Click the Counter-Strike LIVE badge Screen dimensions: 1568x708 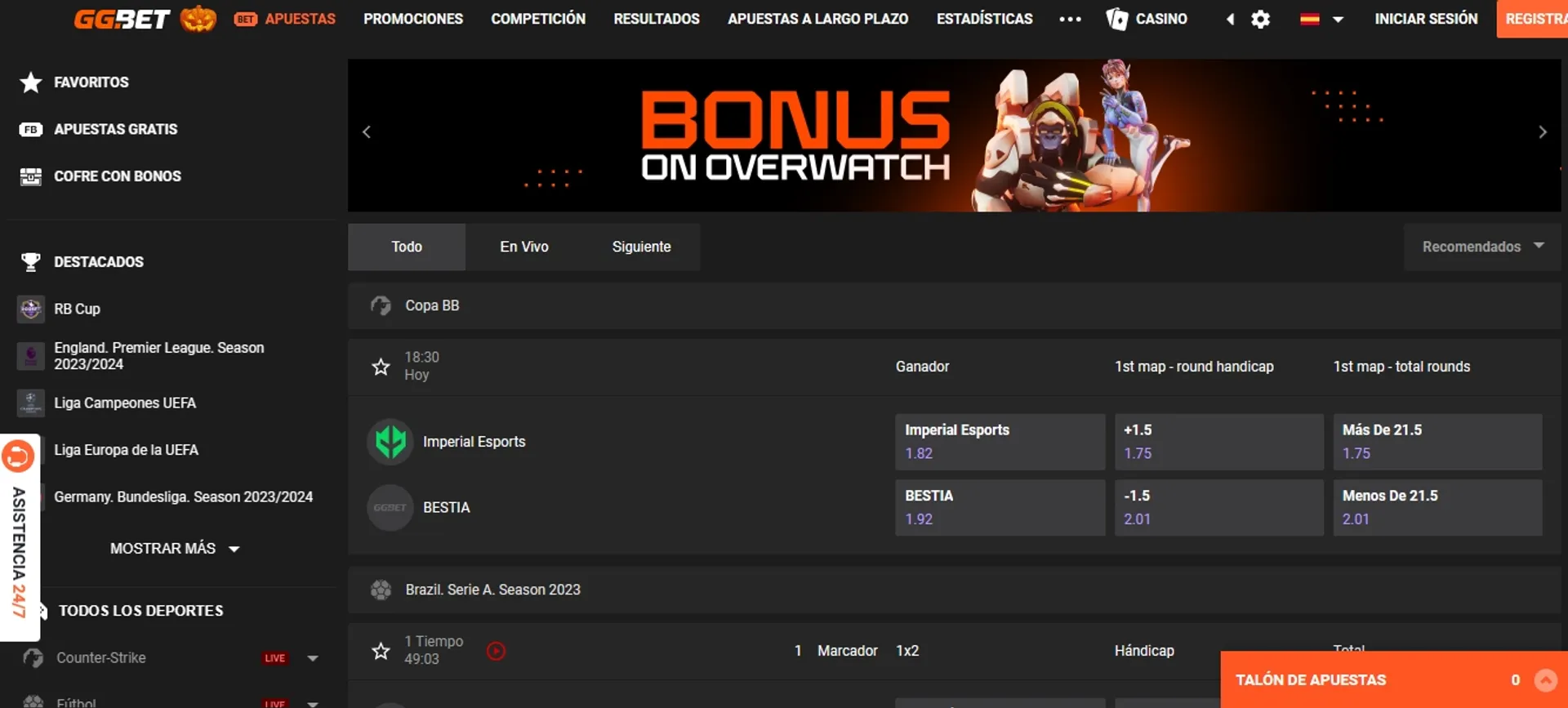point(275,658)
